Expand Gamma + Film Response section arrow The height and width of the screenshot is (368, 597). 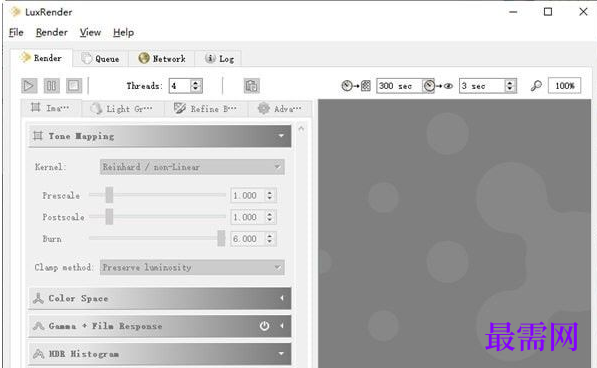click(282, 326)
